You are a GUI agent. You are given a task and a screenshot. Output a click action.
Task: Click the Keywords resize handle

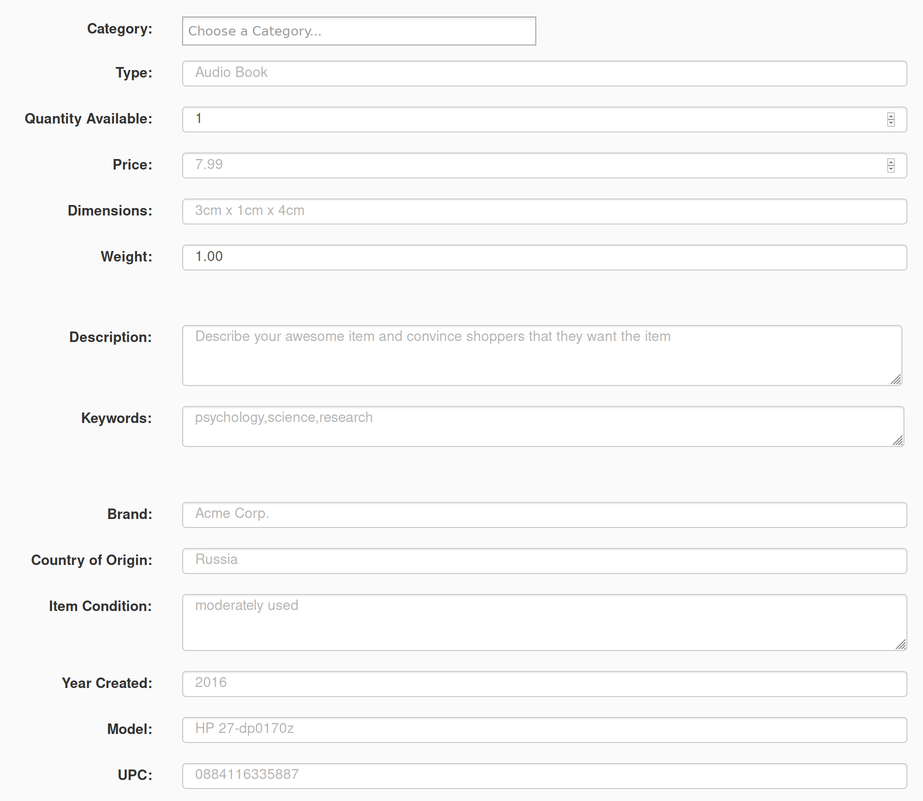pyautogui.click(x=897, y=440)
